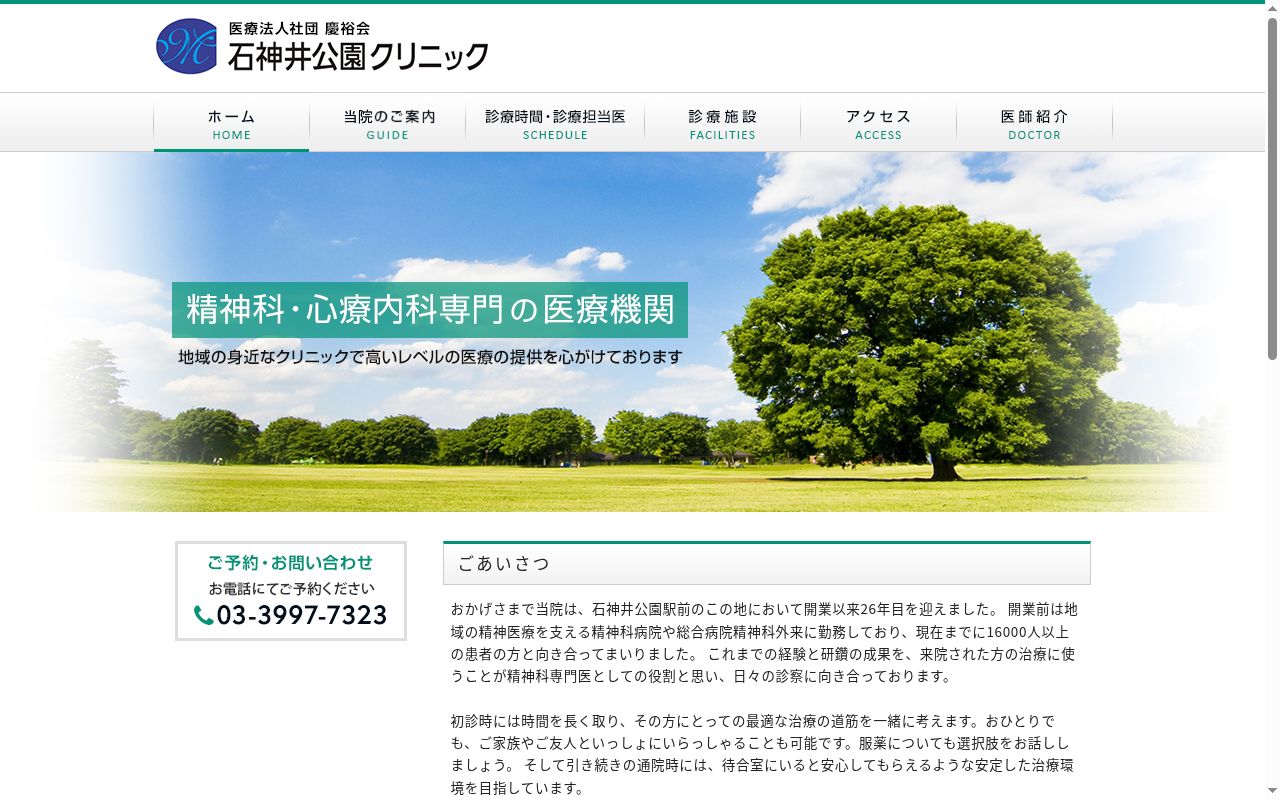Viewport: 1280px width, 800px height.
Task: Open the ホーム HOME menu item
Action: pyautogui.click(x=232, y=123)
